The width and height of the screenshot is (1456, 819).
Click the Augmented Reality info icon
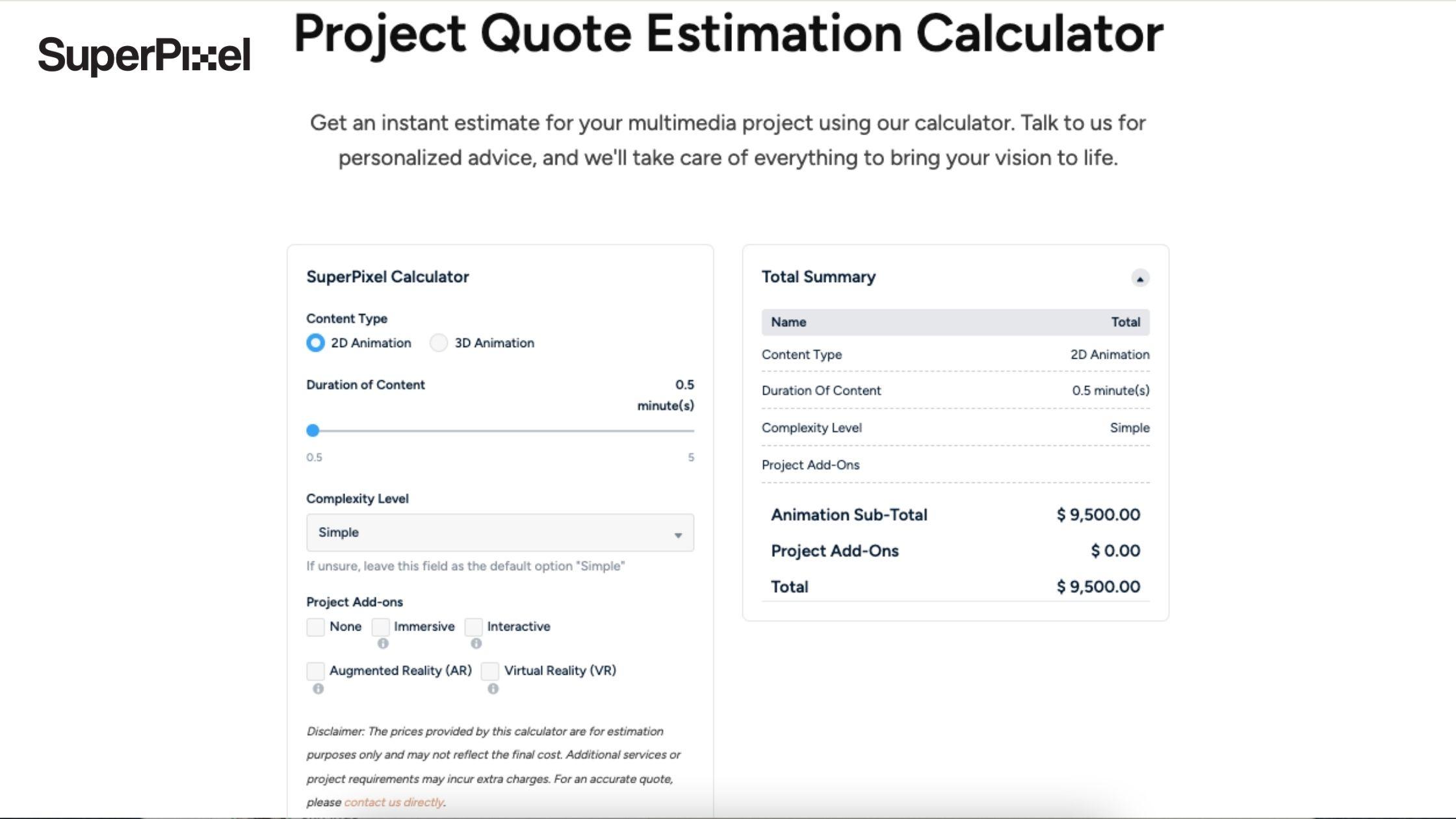pyautogui.click(x=318, y=689)
